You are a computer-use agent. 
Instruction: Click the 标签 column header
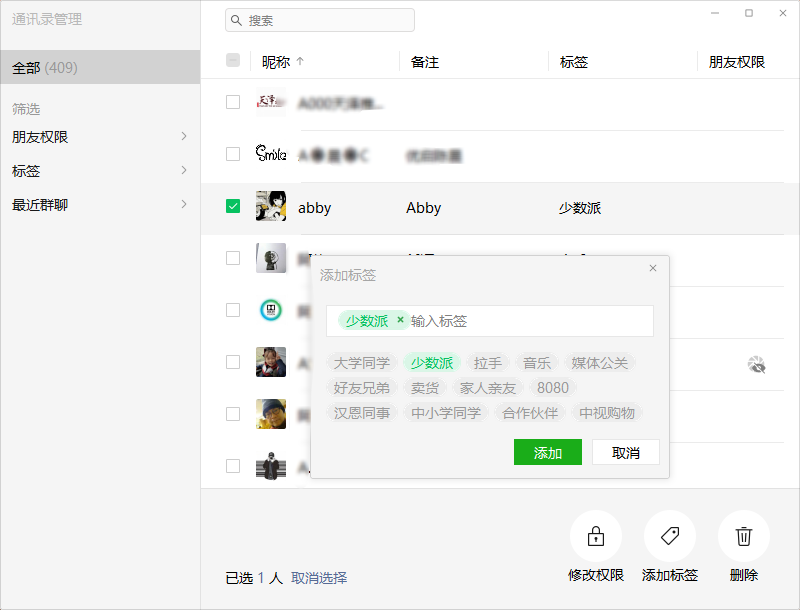point(573,62)
